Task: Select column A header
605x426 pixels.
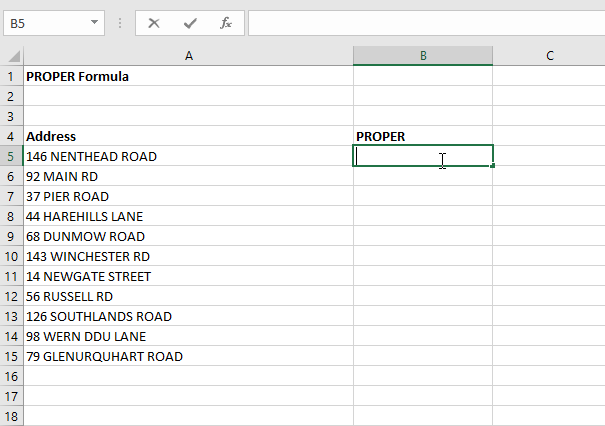Action: (x=188, y=57)
